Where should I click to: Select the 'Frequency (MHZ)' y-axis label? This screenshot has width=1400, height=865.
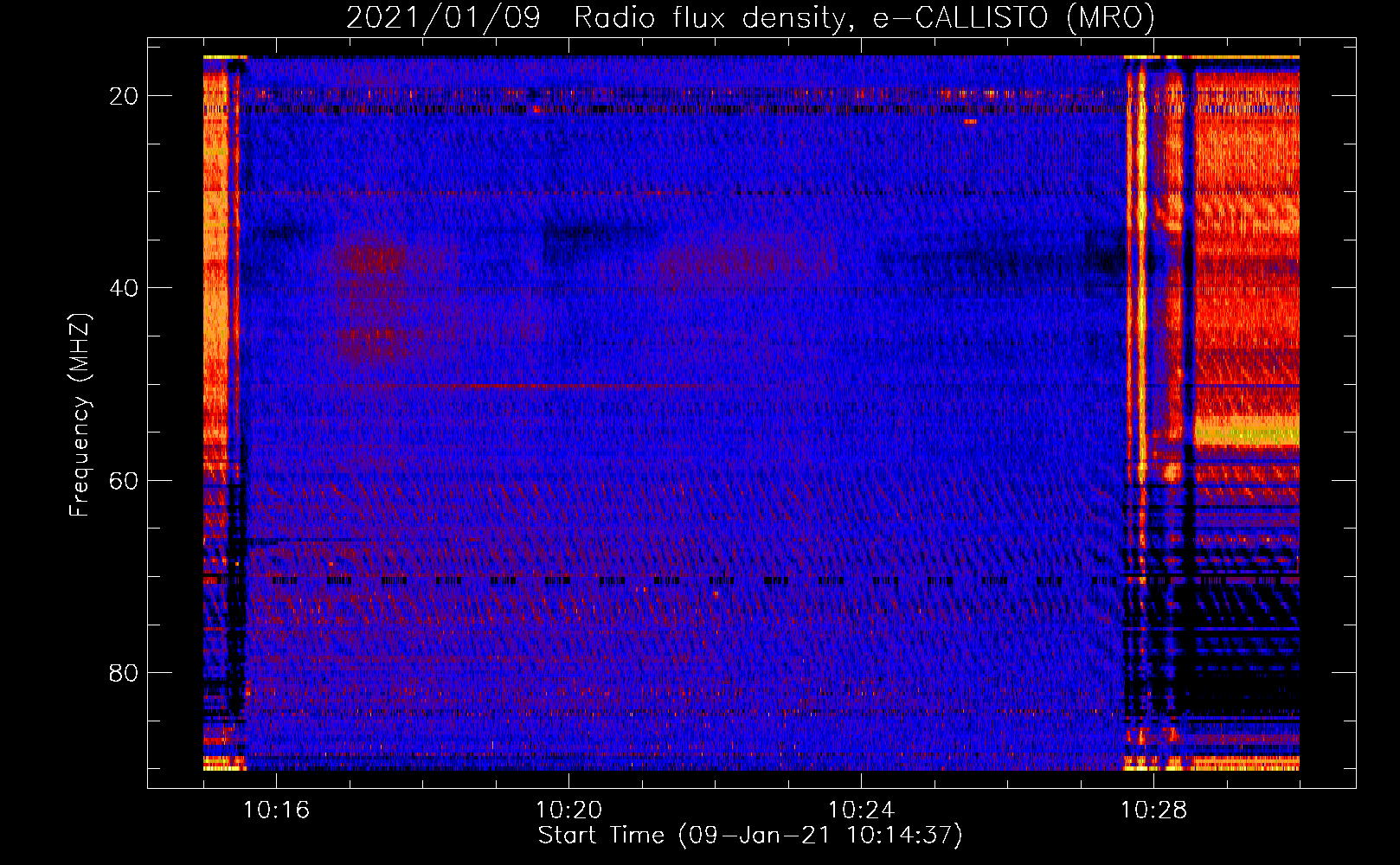80,414
